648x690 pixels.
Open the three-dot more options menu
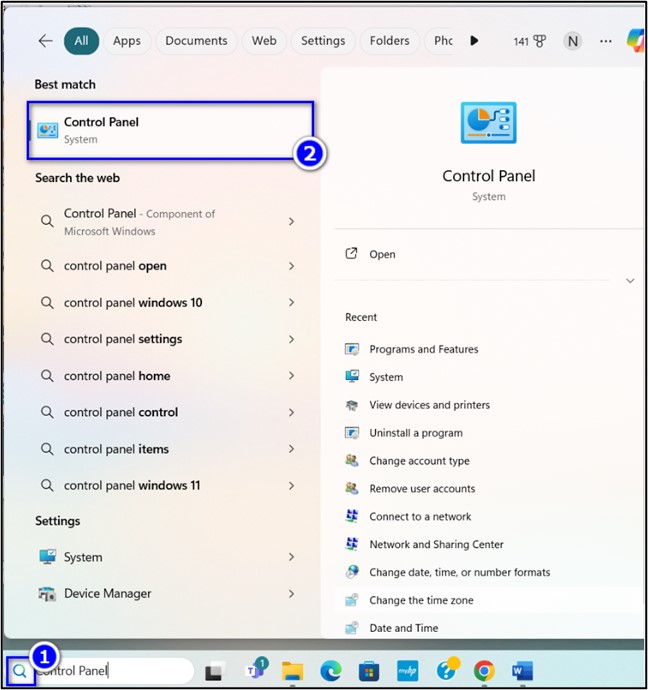[606, 41]
